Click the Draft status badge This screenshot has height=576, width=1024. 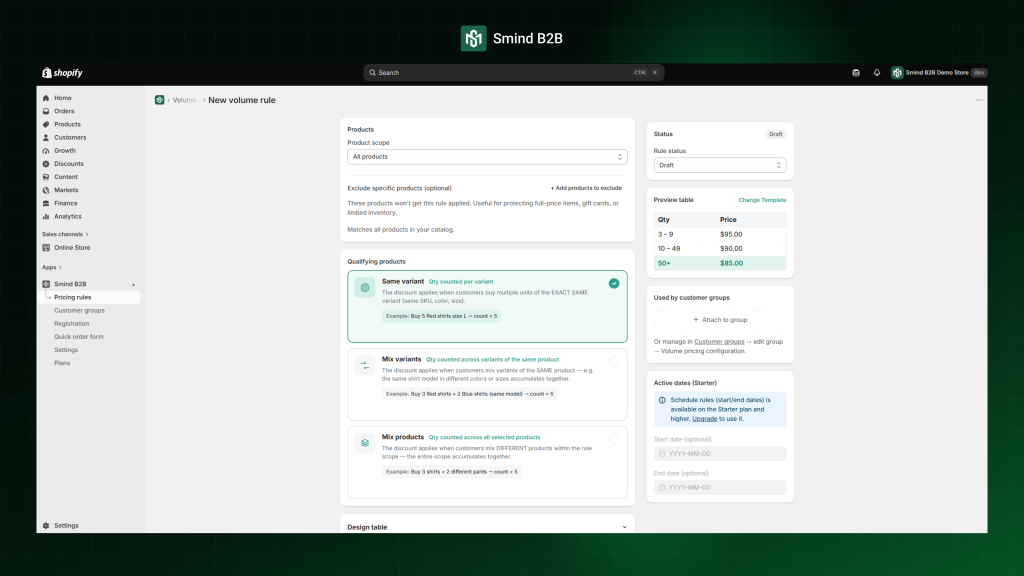click(x=775, y=134)
